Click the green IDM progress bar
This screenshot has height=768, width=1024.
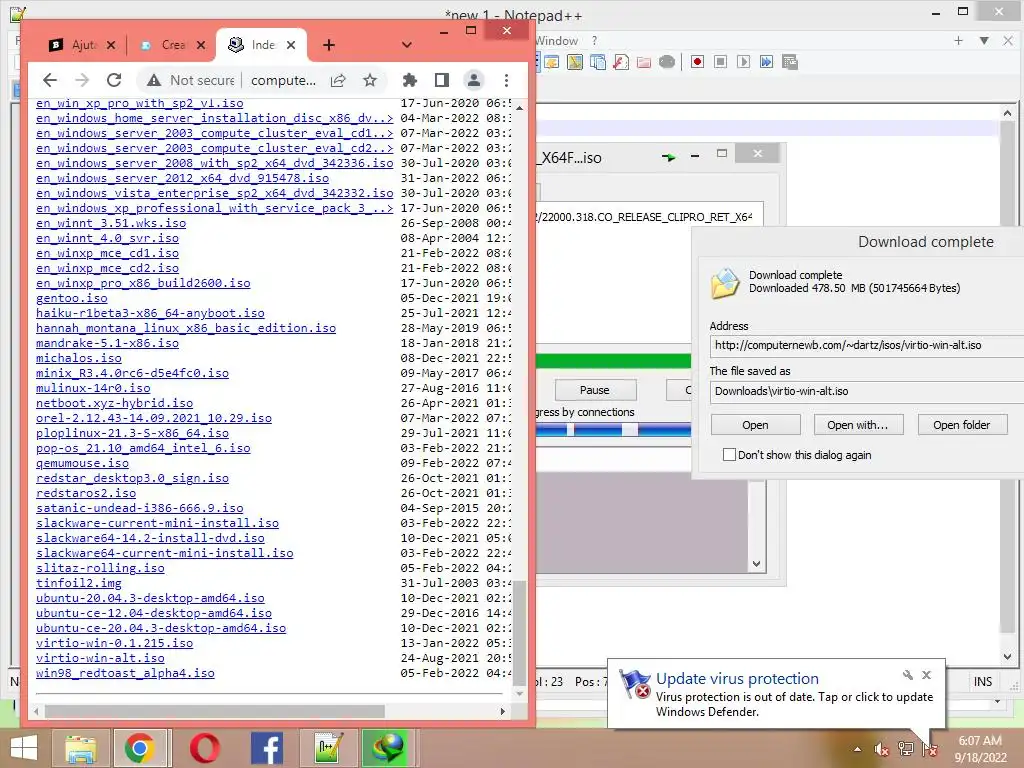[613, 360]
